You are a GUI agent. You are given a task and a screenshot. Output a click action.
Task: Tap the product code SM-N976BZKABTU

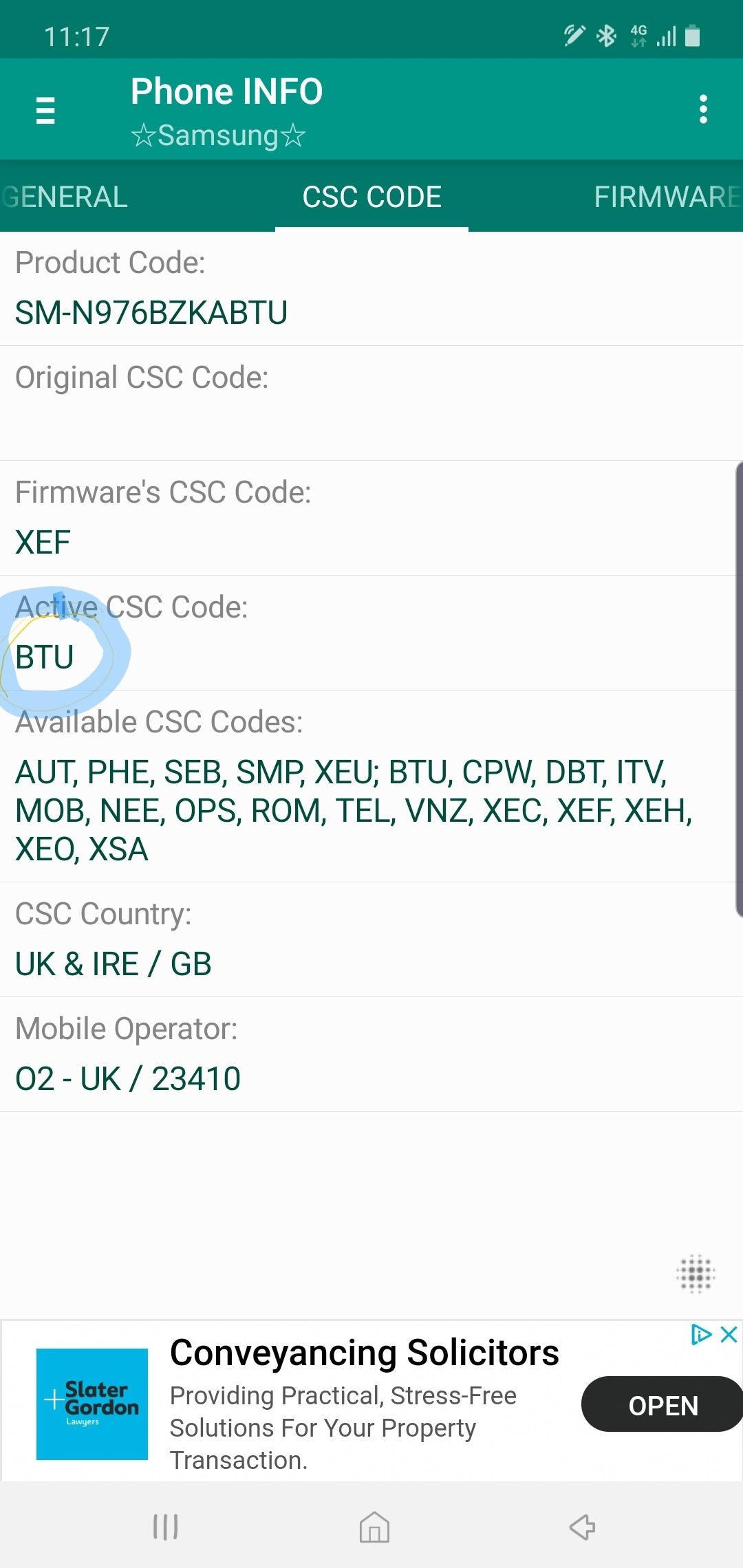(x=151, y=313)
